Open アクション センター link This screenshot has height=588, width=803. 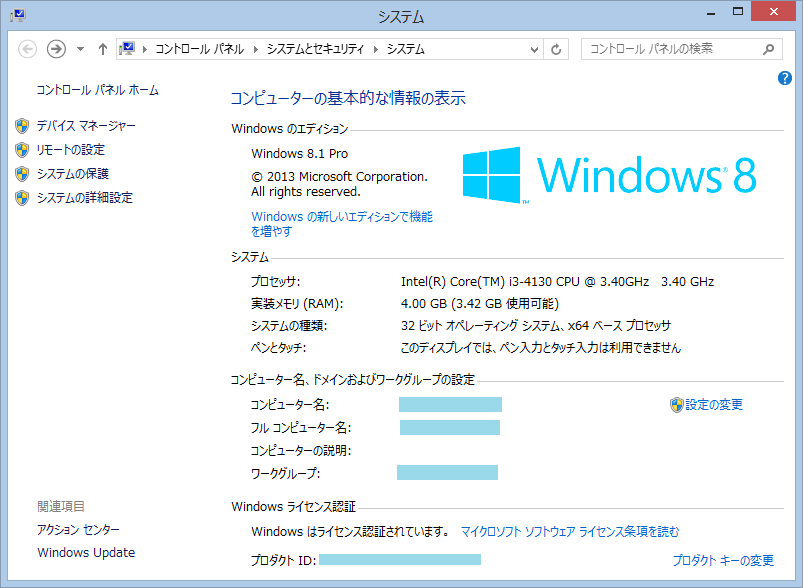[x=78, y=530]
